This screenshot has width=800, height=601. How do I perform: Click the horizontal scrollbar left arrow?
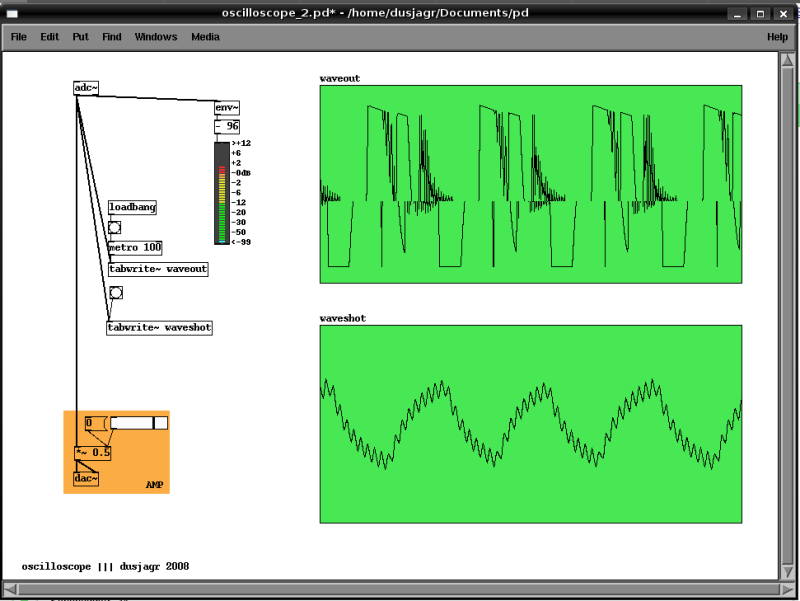click(x=10, y=589)
